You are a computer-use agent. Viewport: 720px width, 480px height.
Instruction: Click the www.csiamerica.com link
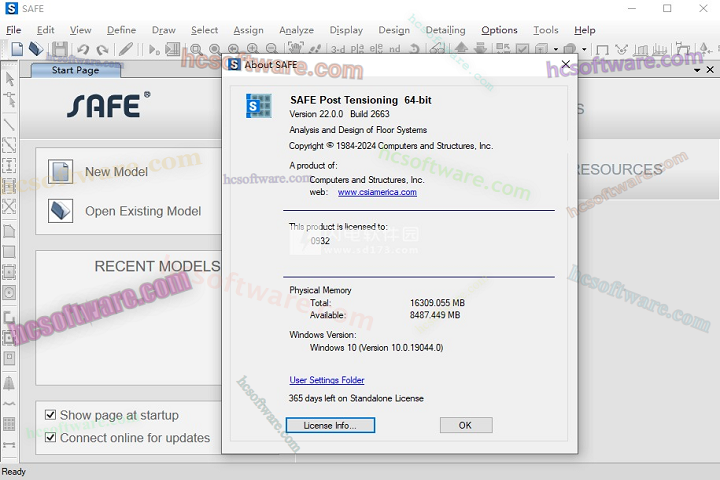click(x=377, y=192)
